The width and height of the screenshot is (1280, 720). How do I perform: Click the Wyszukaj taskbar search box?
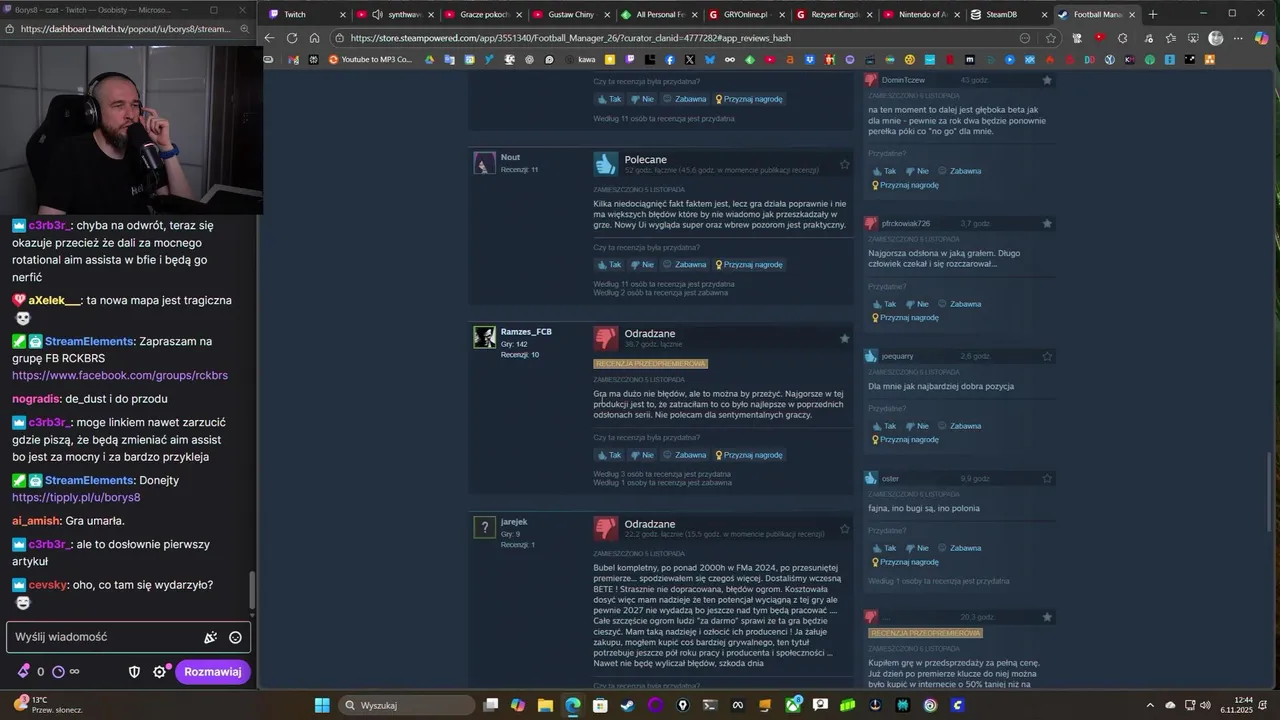point(407,705)
